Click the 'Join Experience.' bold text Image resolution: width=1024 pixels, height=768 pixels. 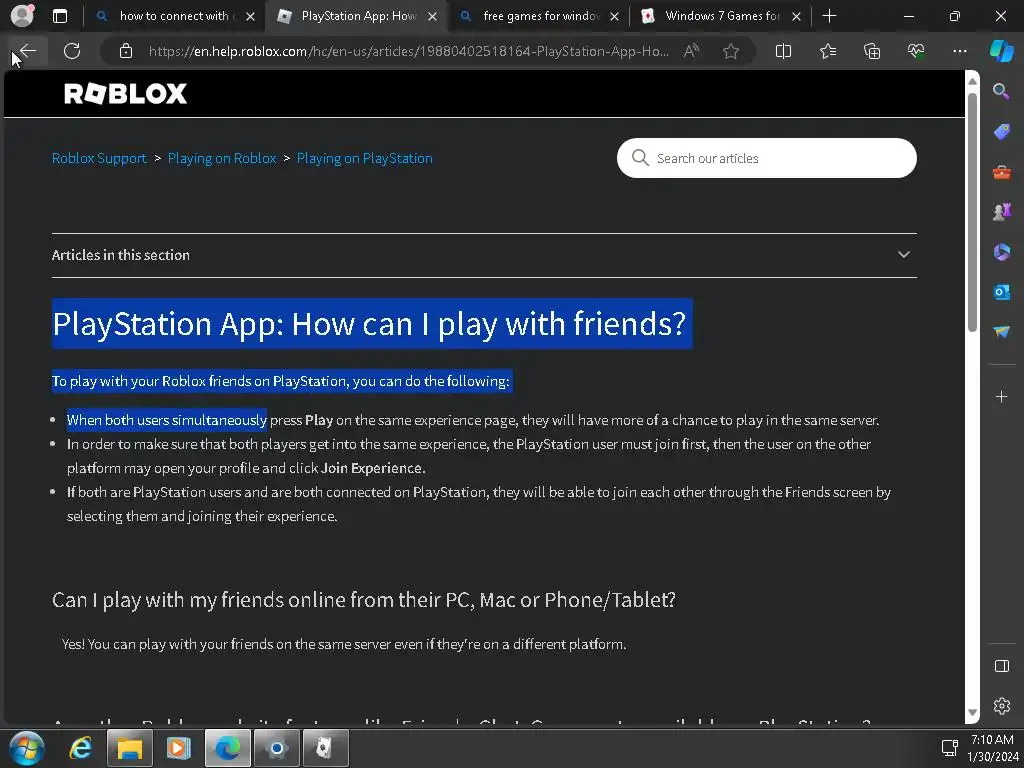click(373, 468)
